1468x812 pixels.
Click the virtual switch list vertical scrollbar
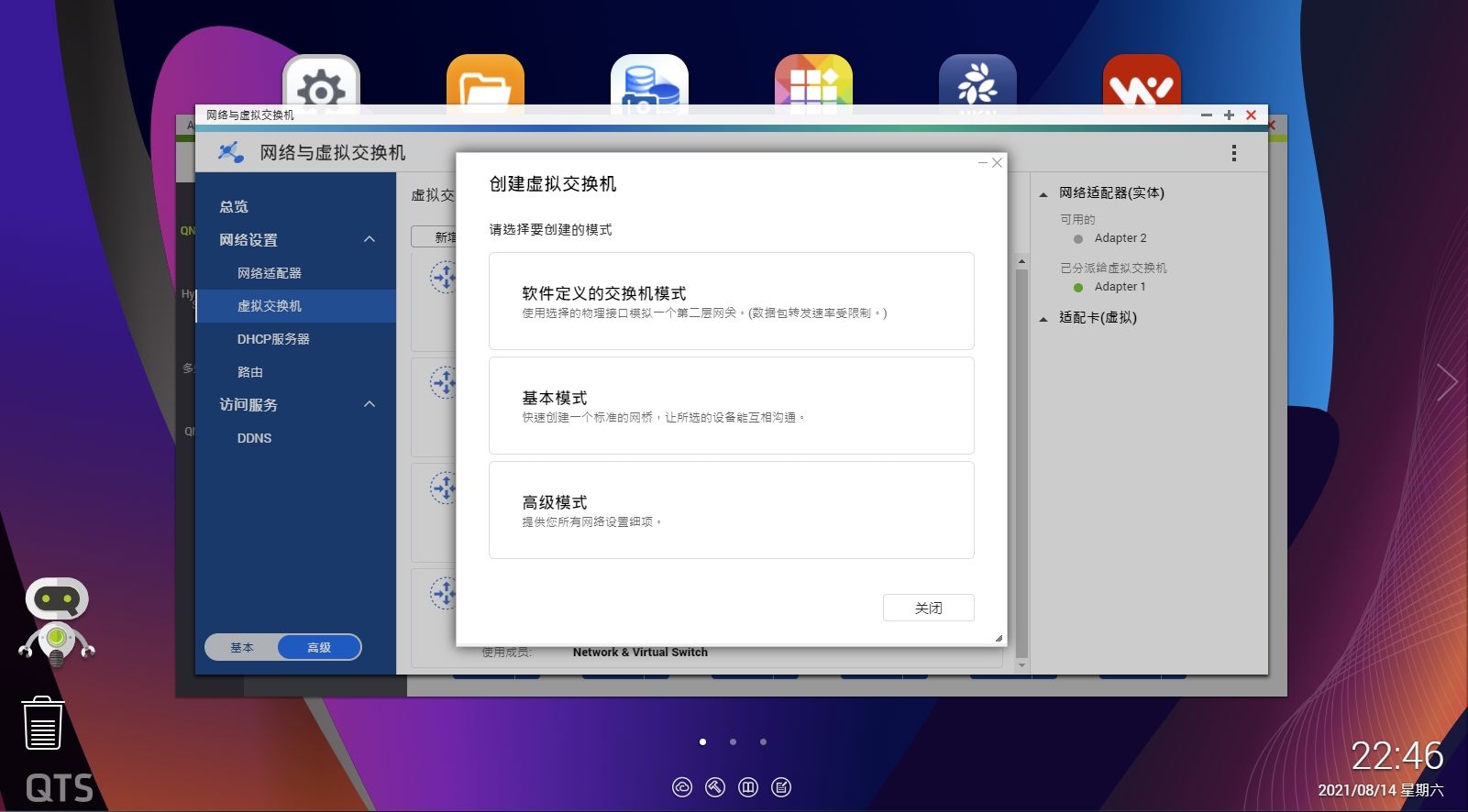[x=1021, y=463]
